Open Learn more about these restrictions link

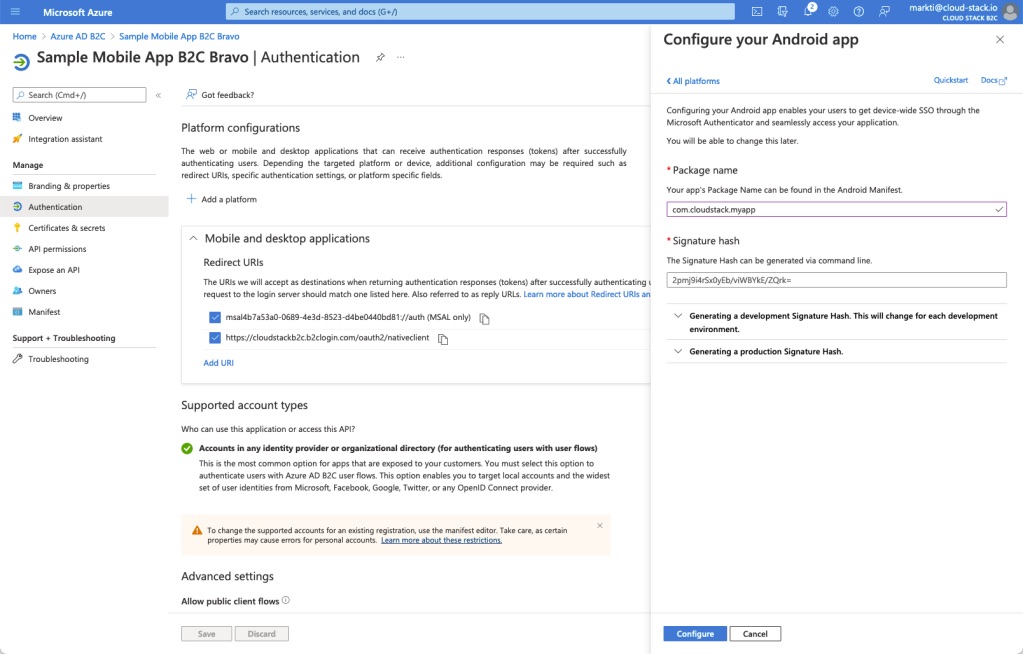coord(441,540)
